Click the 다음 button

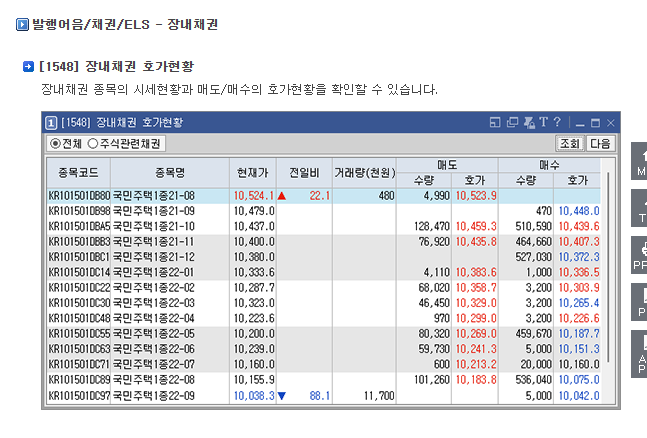tap(600, 144)
